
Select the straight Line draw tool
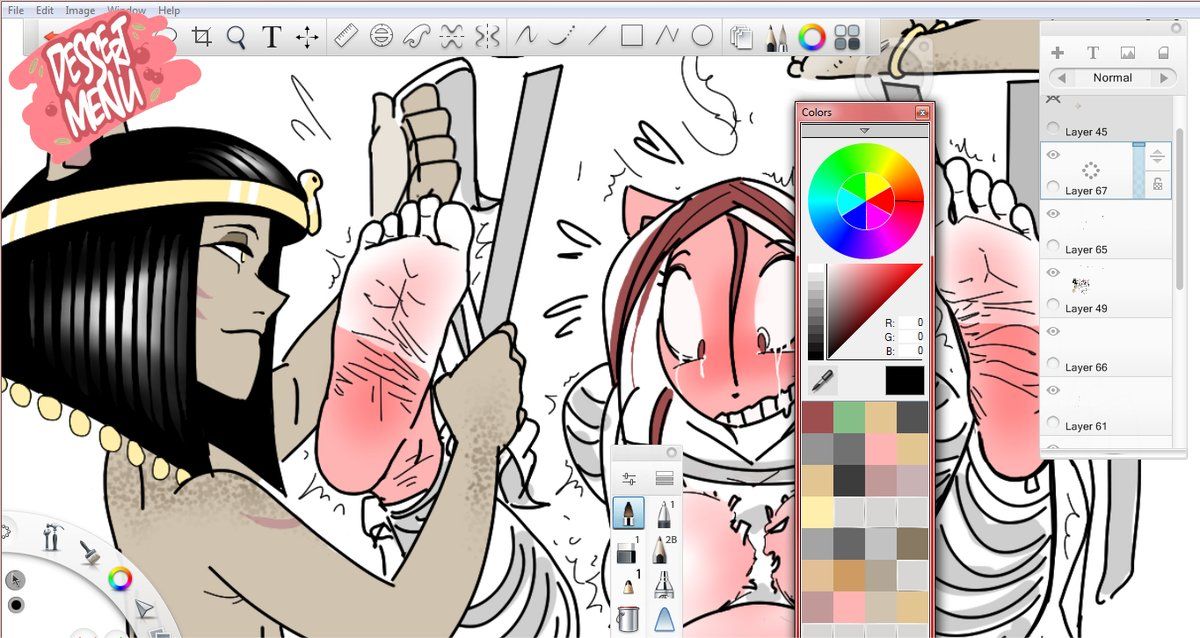[597, 37]
